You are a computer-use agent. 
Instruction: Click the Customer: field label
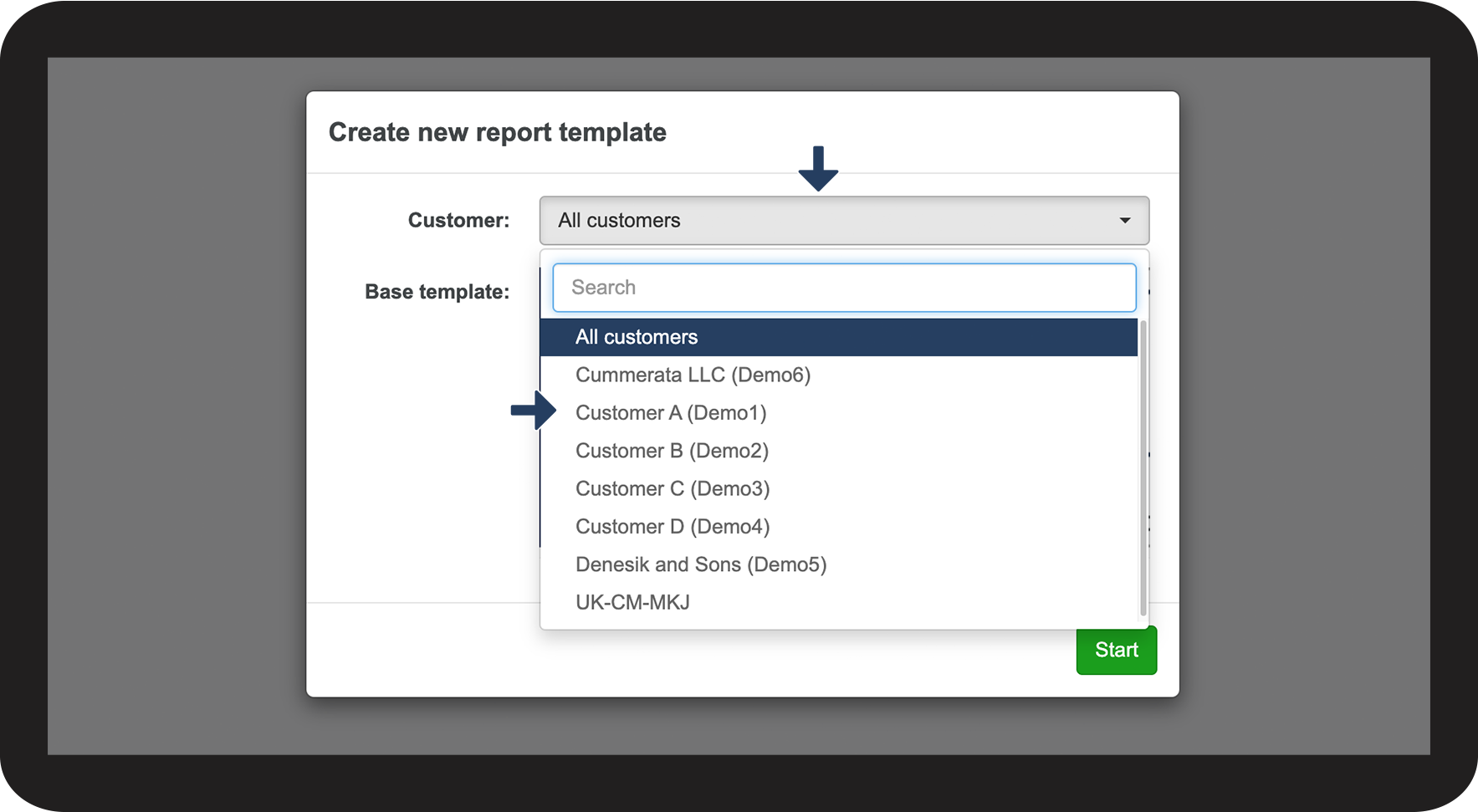tap(458, 221)
